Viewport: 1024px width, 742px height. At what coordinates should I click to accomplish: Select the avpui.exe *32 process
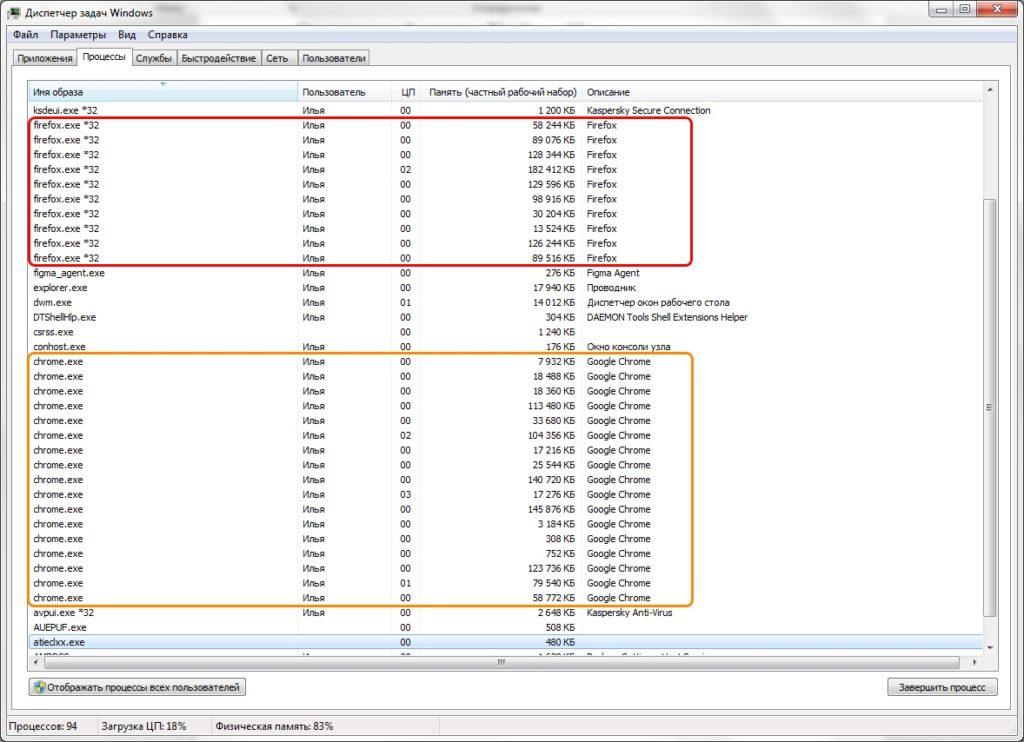point(505,613)
